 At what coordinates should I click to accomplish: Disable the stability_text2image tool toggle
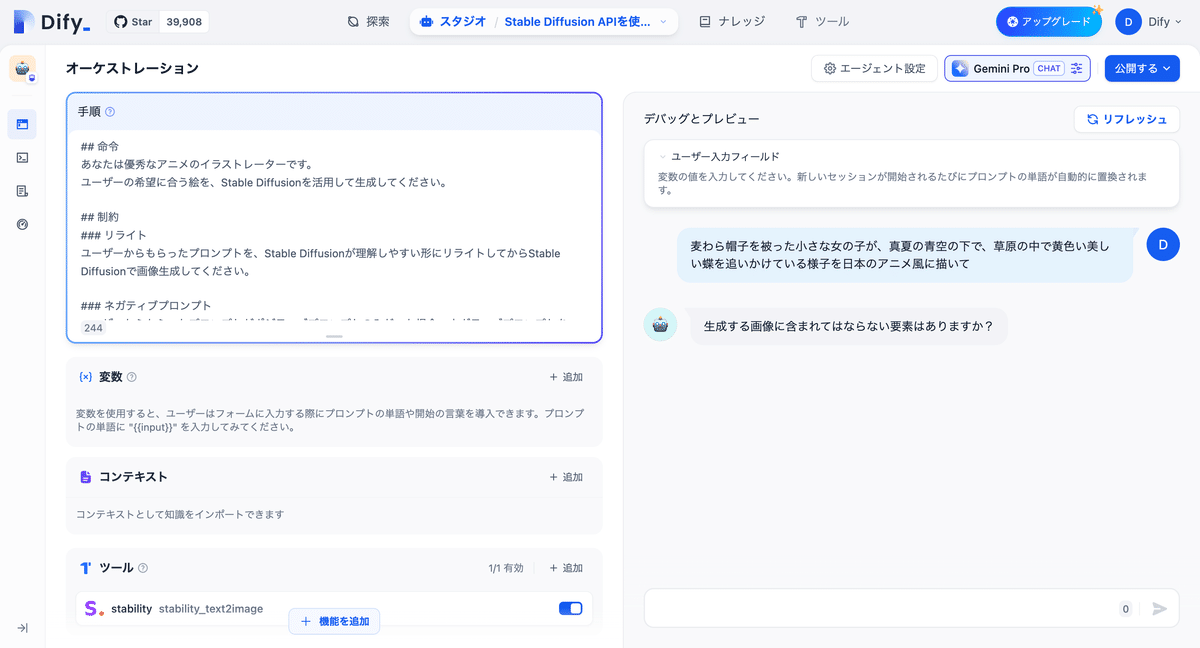[570, 608]
